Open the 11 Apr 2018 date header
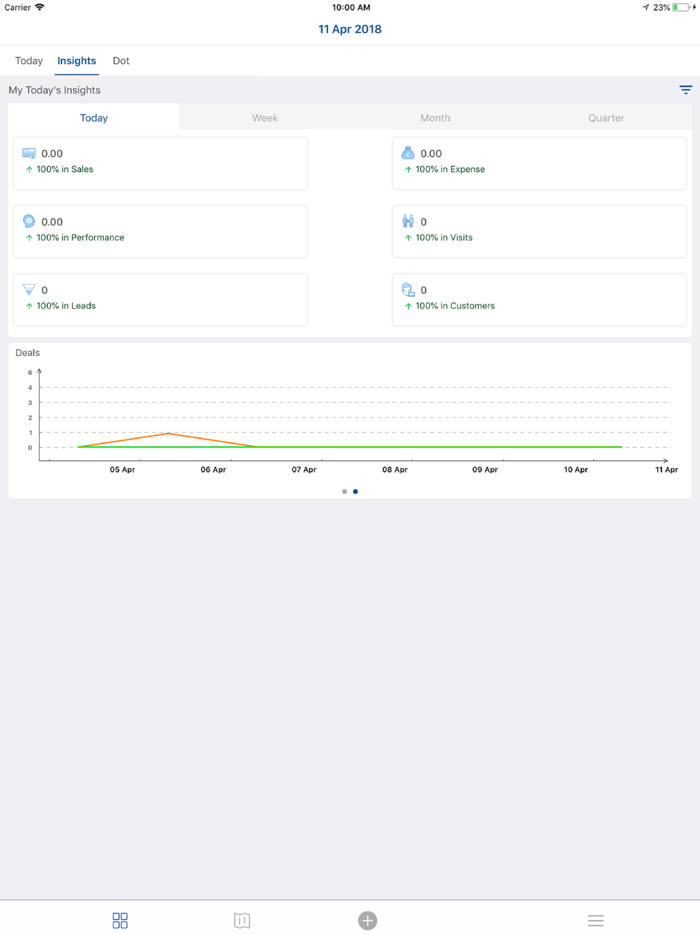 (x=350, y=29)
